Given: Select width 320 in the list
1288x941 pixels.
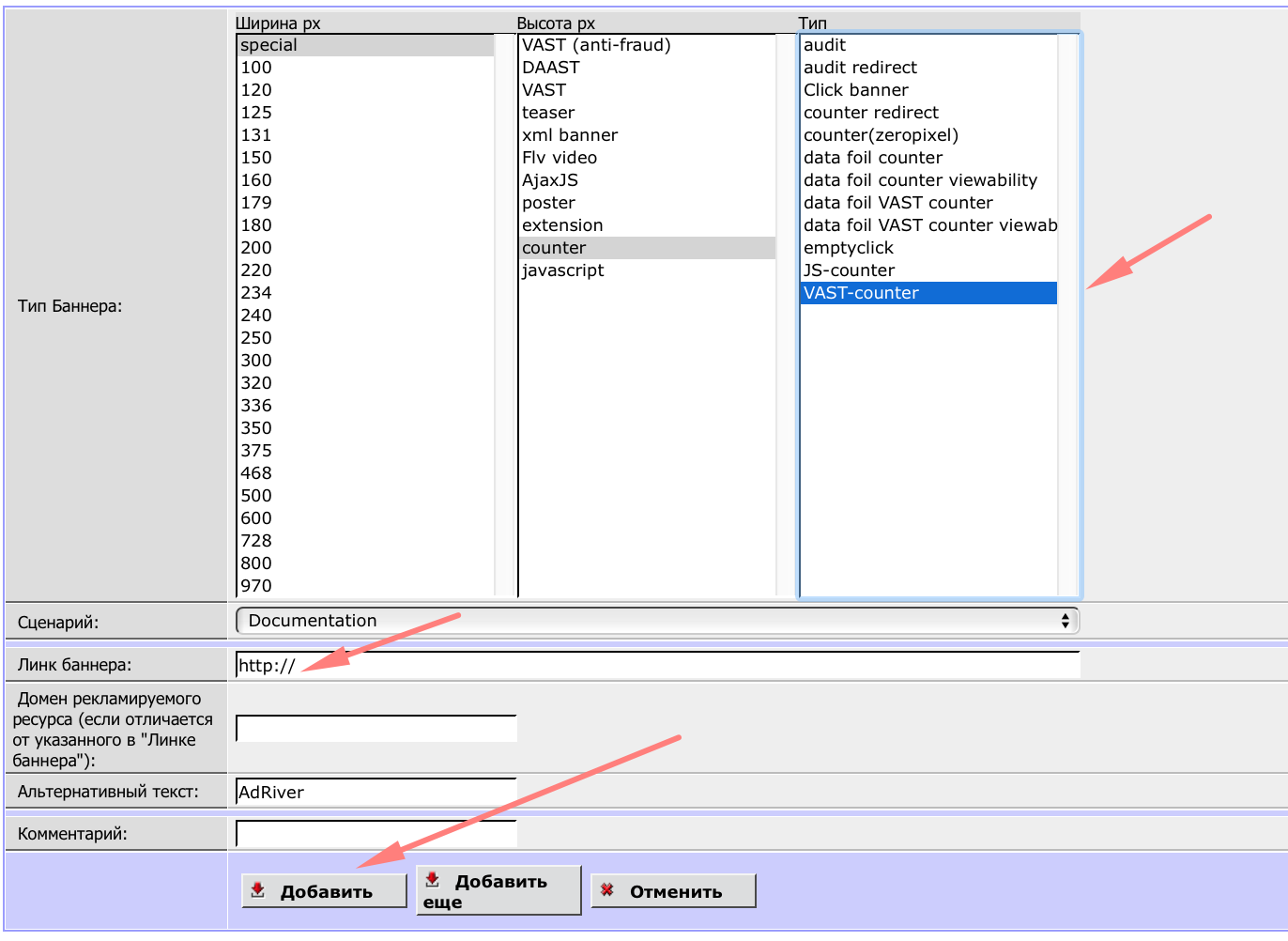Looking at the screenshot, I should click(365, 383).
